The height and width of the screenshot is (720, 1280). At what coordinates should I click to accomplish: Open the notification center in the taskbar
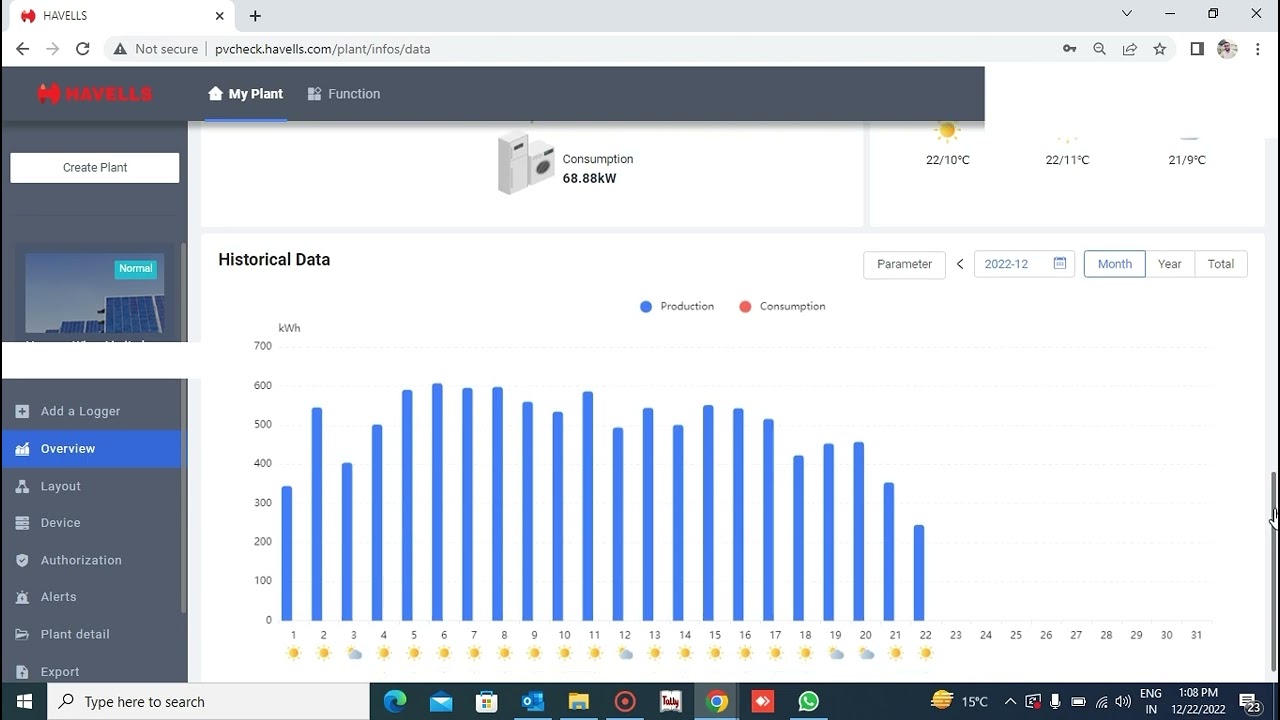coord(1249,701)
